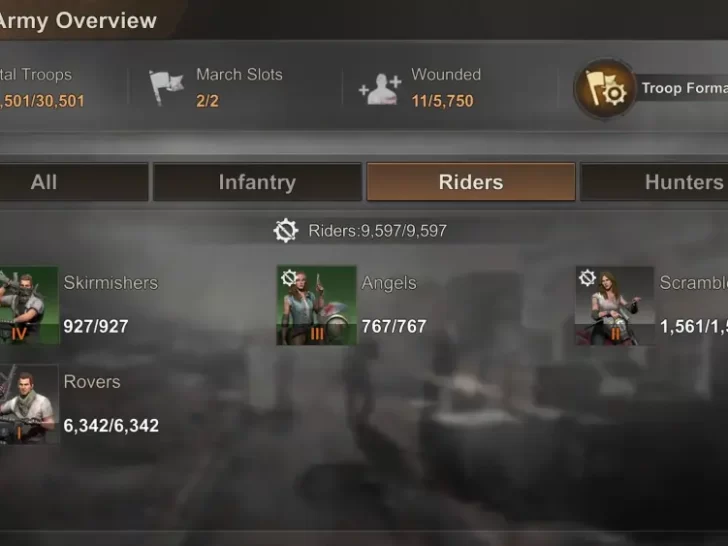The width and height of the screenshot is (728, 546).
Task: Click the gear badge on Angels portrait
Action: pos(289,278)
